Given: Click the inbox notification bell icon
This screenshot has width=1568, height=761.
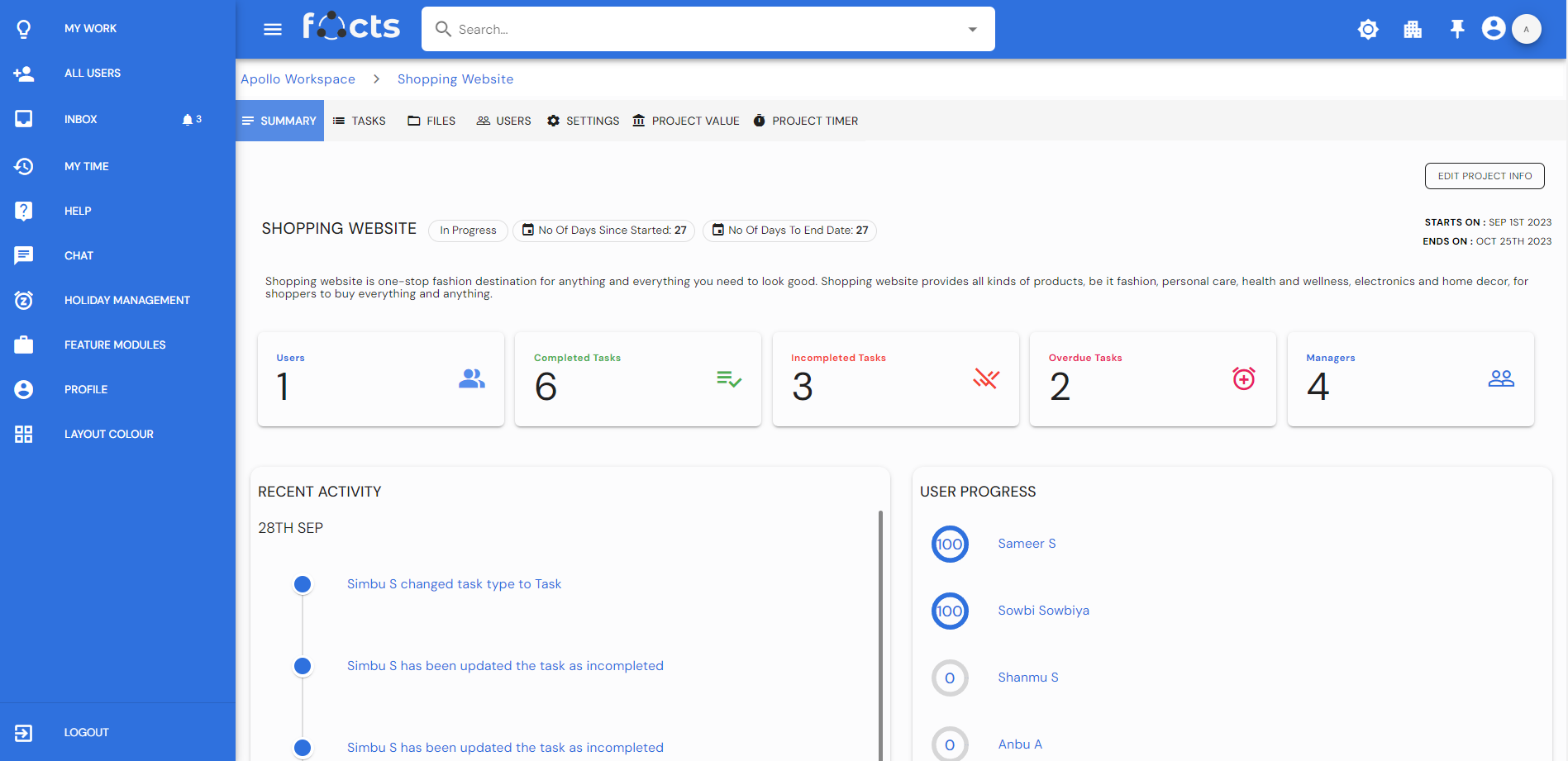Looking at the screenshot, I should tap(188, 120).
